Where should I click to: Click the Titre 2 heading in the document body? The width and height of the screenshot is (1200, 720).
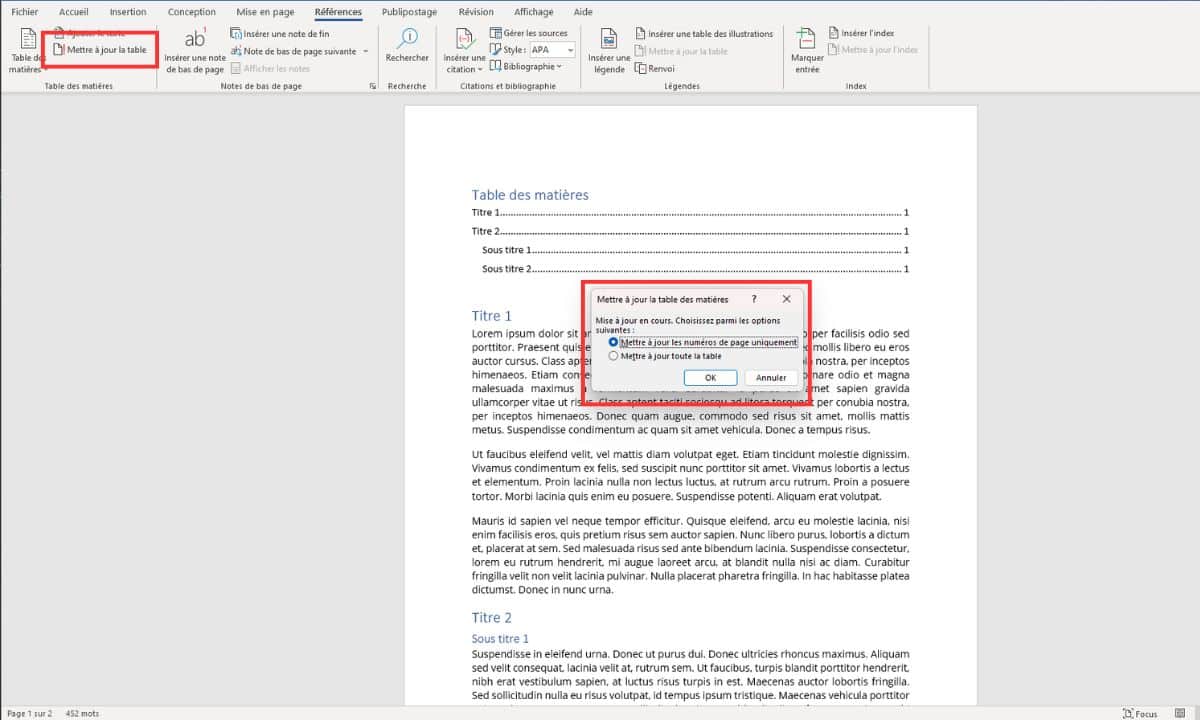pos(492,618)
